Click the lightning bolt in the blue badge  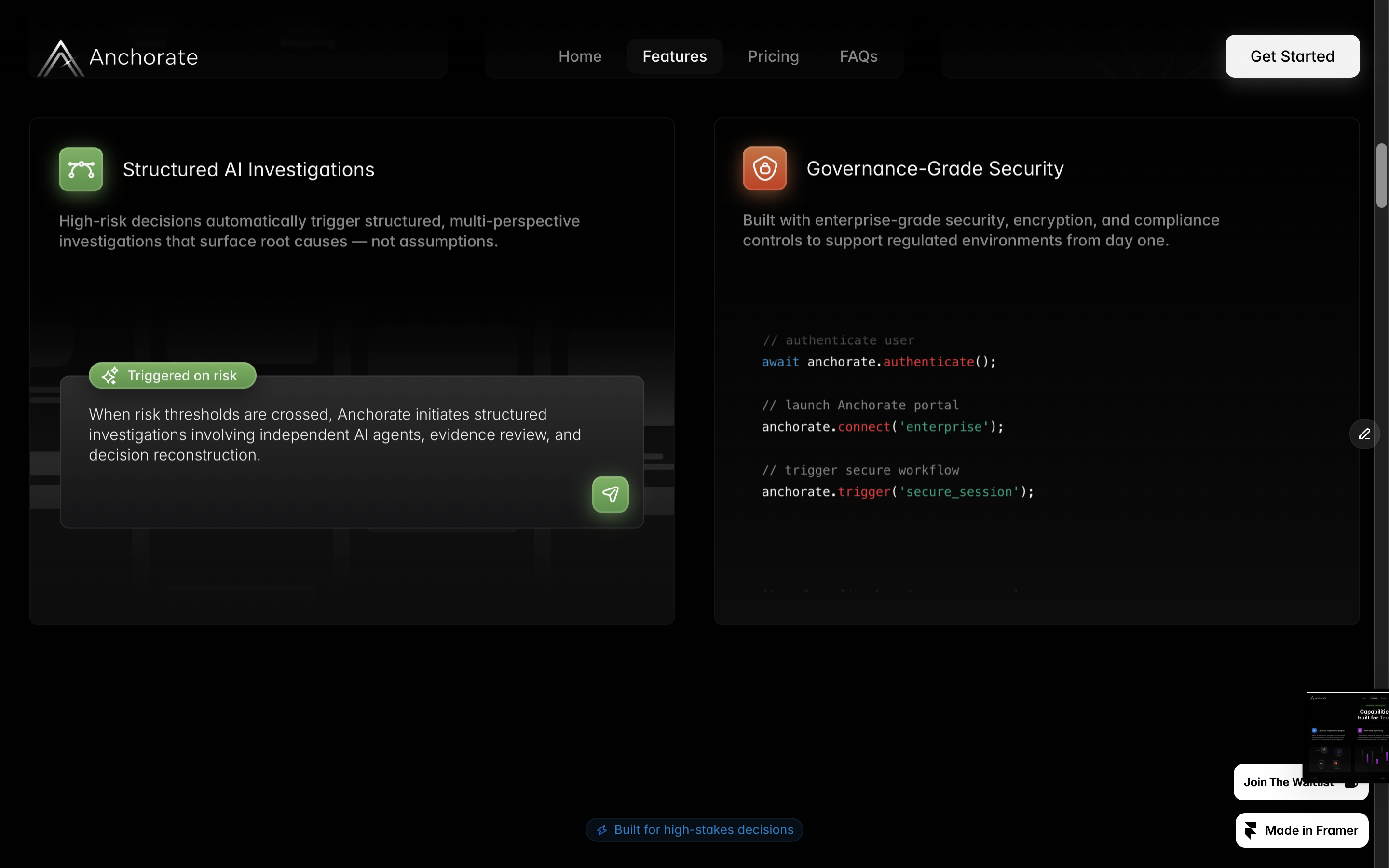[601, 829]
